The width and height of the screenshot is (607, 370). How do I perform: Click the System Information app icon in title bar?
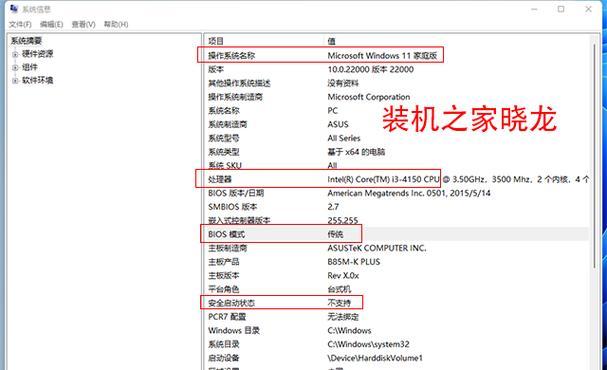[14, 9]
